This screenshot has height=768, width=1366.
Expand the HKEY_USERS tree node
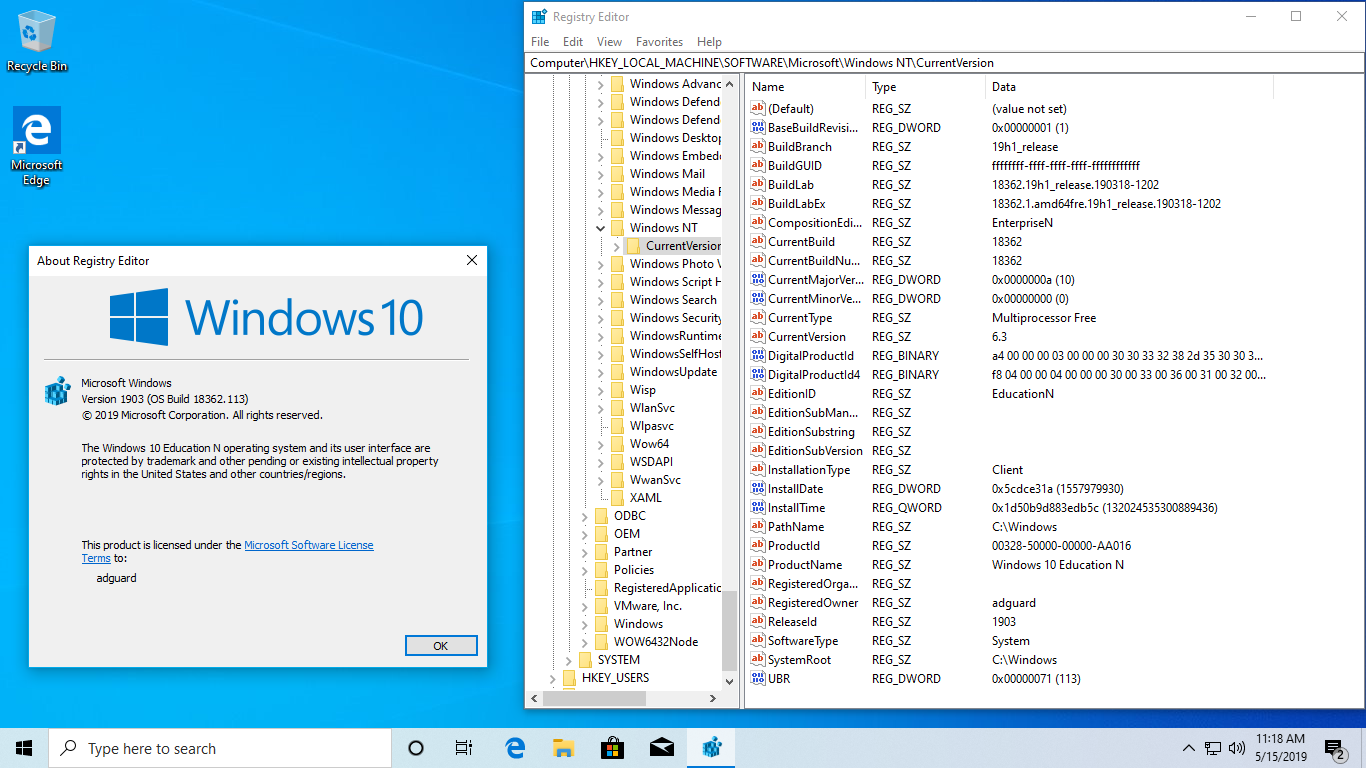pyautogui.click(x=553, y=678)
